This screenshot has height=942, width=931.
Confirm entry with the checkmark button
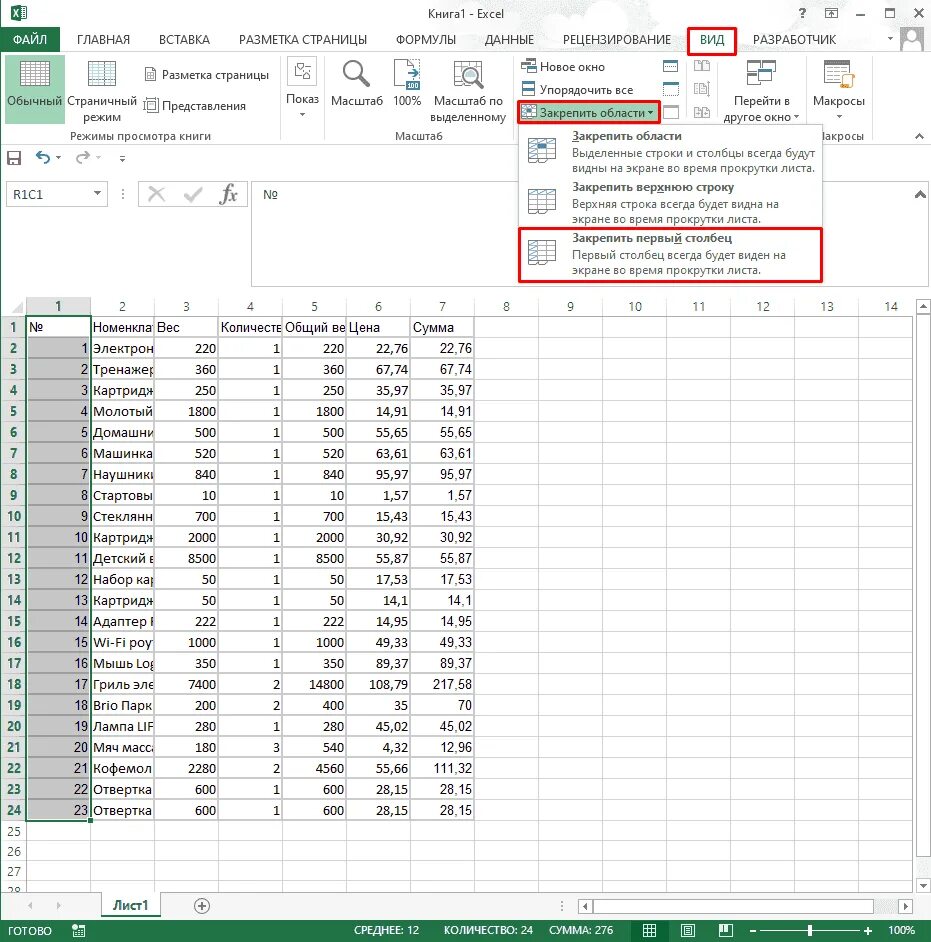(x=193, y=194)
